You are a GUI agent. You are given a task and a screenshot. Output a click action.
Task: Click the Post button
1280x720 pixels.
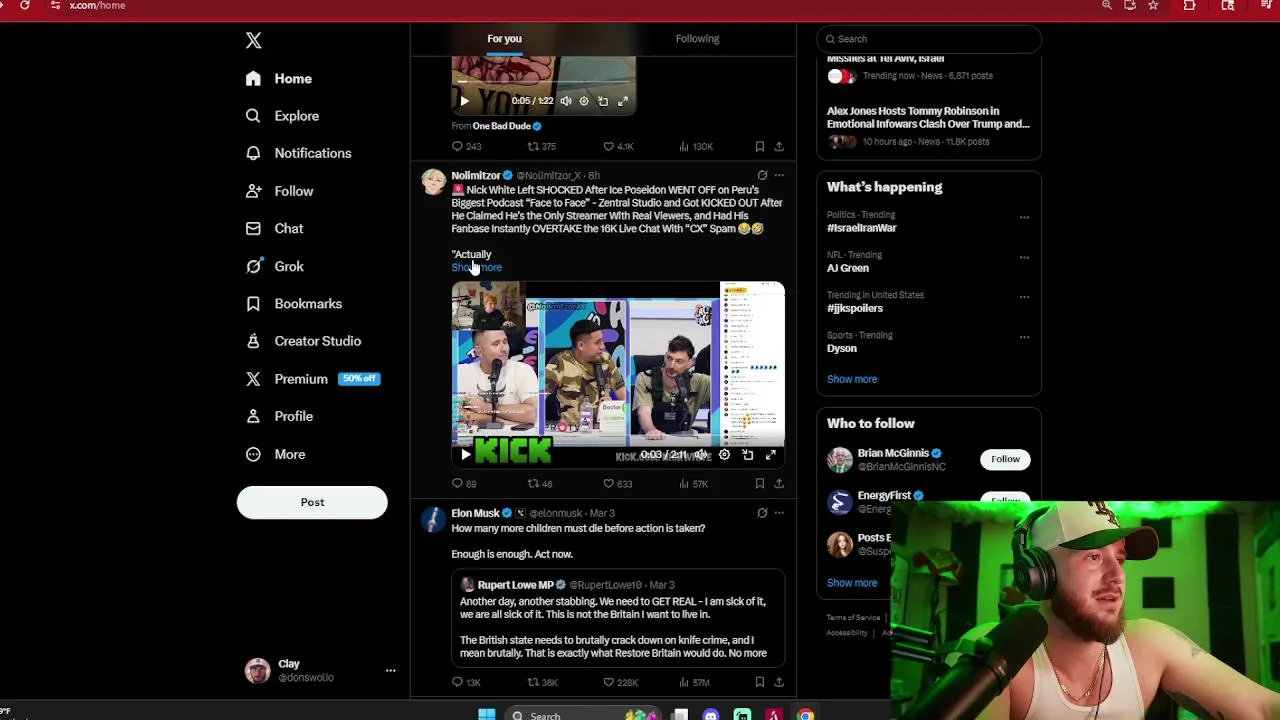pyautogui.click(x=312, y=502)
